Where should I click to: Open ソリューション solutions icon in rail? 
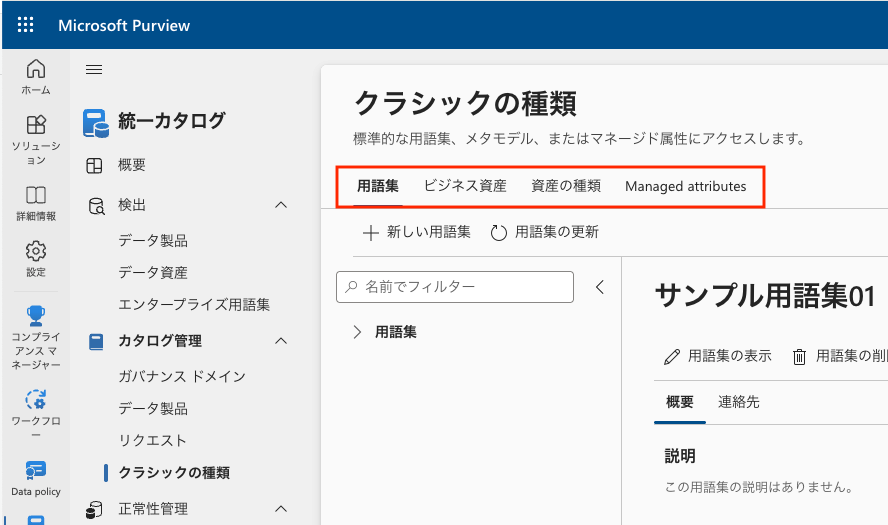tap(36, 125)
